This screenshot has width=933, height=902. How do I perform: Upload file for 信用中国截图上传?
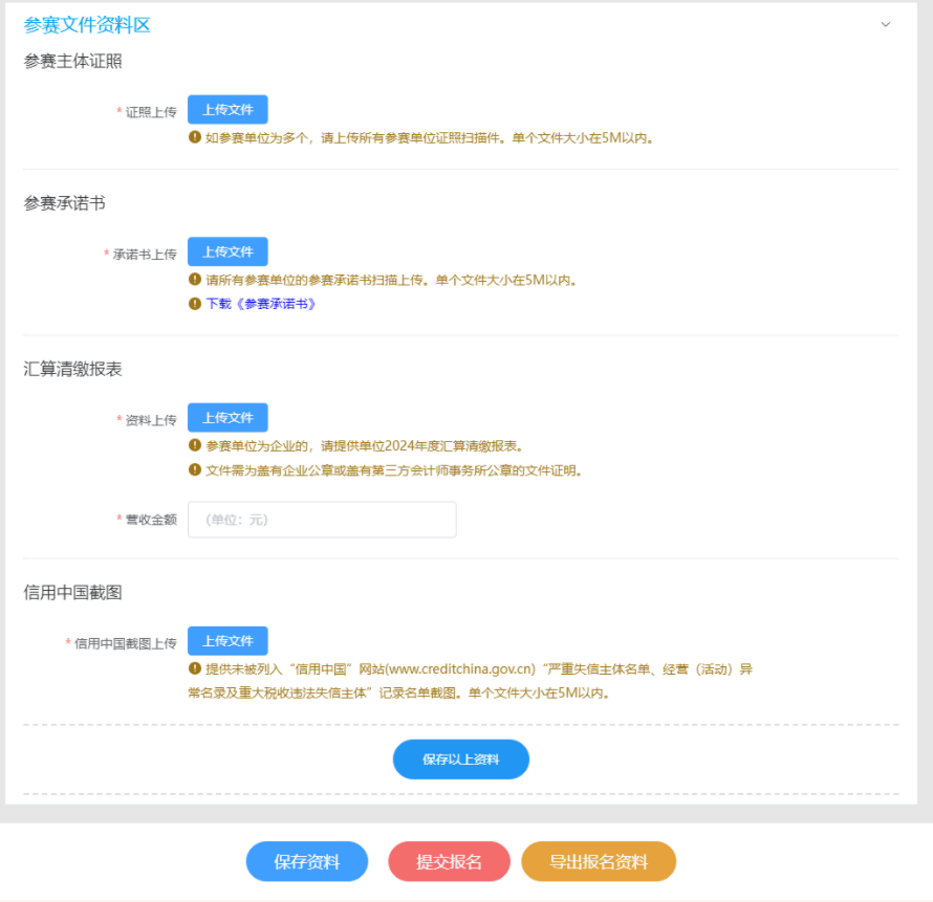point(227,641)
